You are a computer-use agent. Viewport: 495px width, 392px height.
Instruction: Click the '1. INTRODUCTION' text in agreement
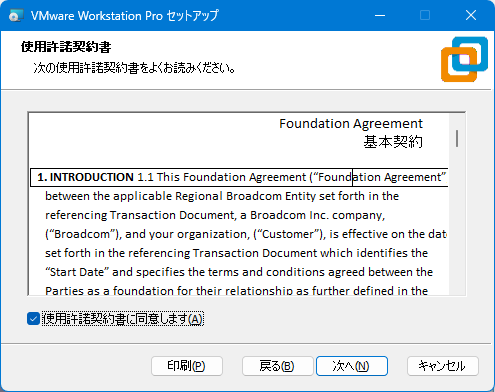(x=85, y=177)
